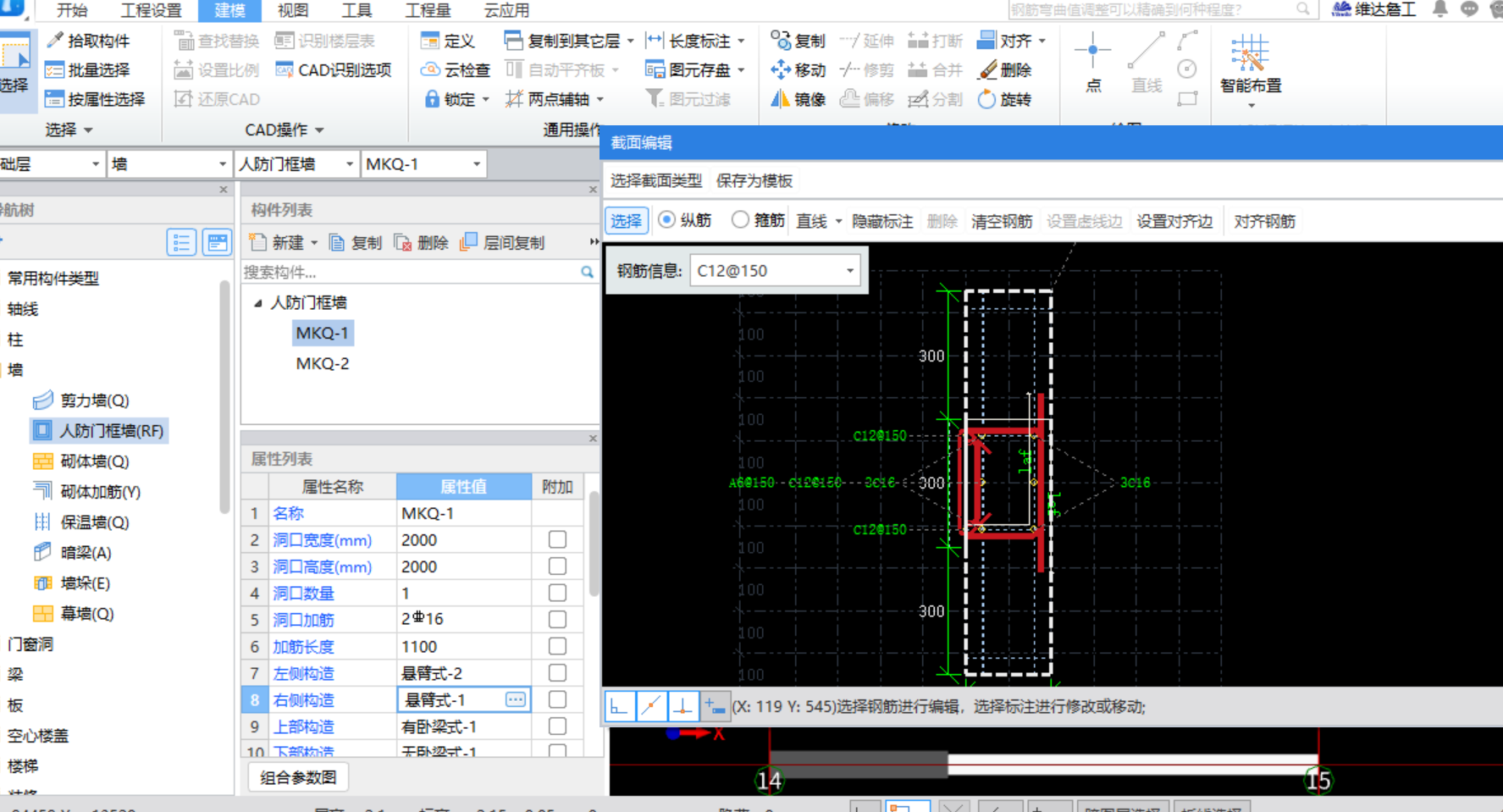Toggle the perpendicular snap icon in section editor
Viewport: 1503px width, 812px height.
coord(682,706)
